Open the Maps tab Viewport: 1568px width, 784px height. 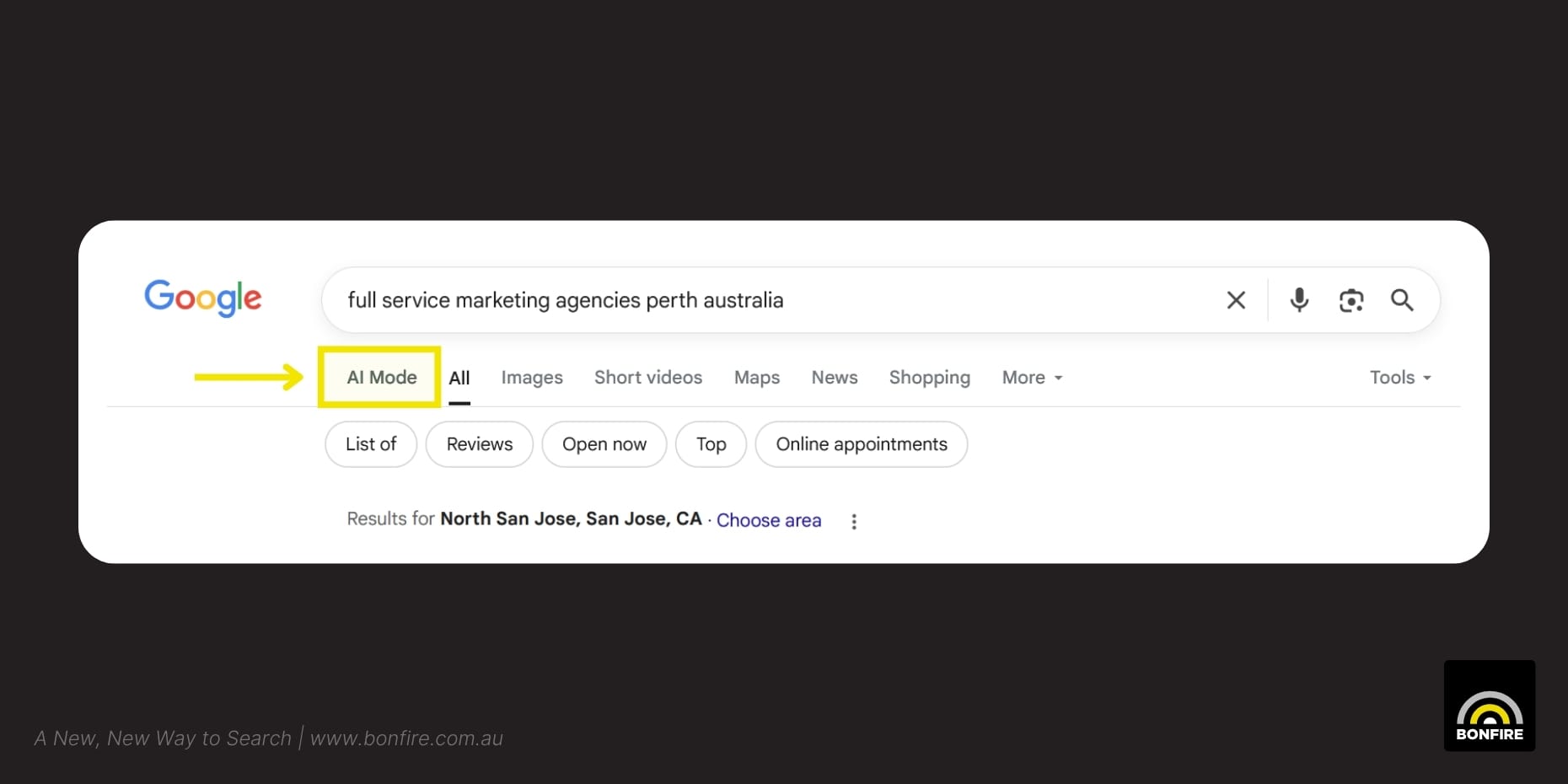point(757,378)
